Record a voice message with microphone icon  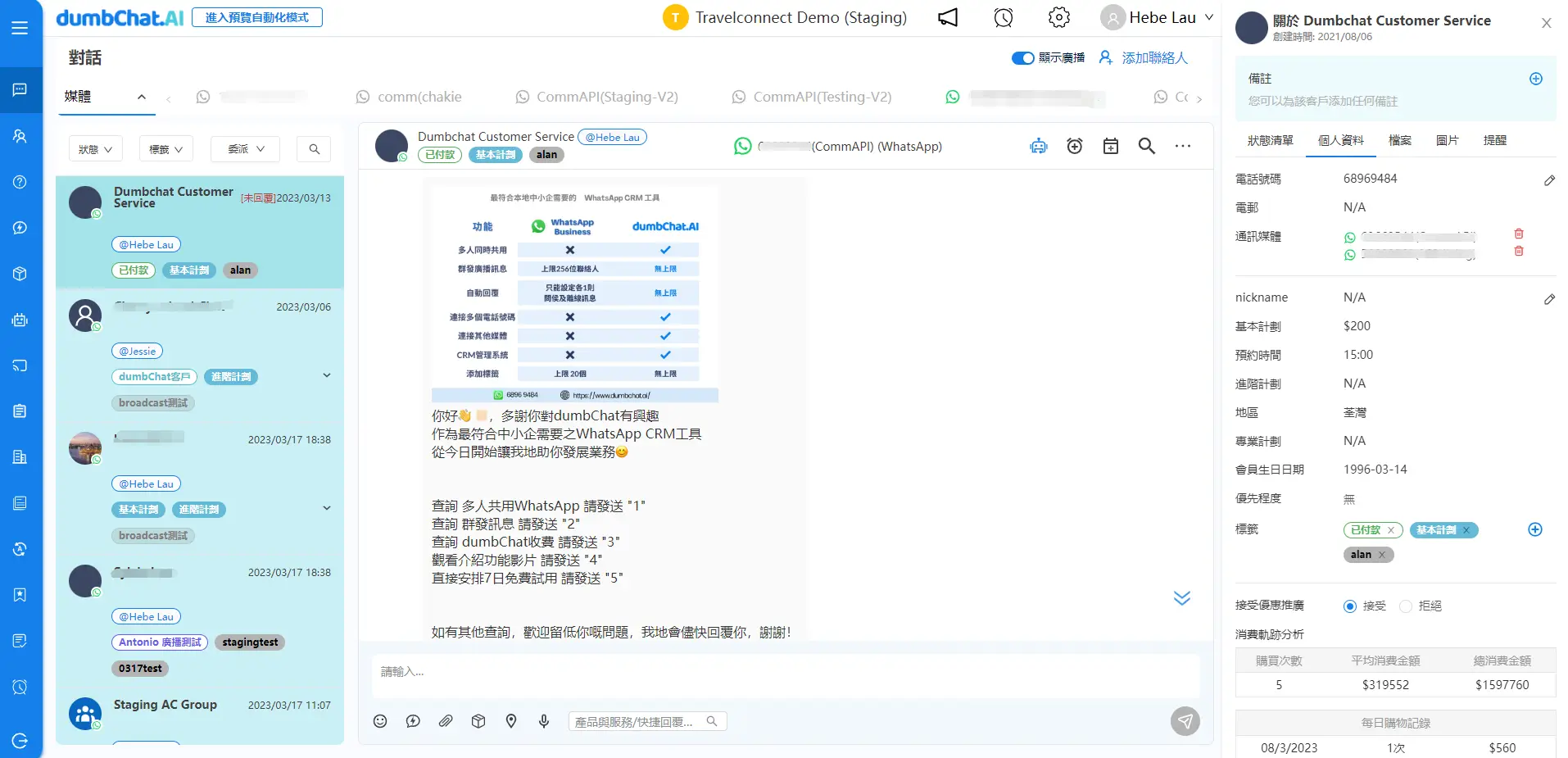pyautogui.click(x=544, y=721)
